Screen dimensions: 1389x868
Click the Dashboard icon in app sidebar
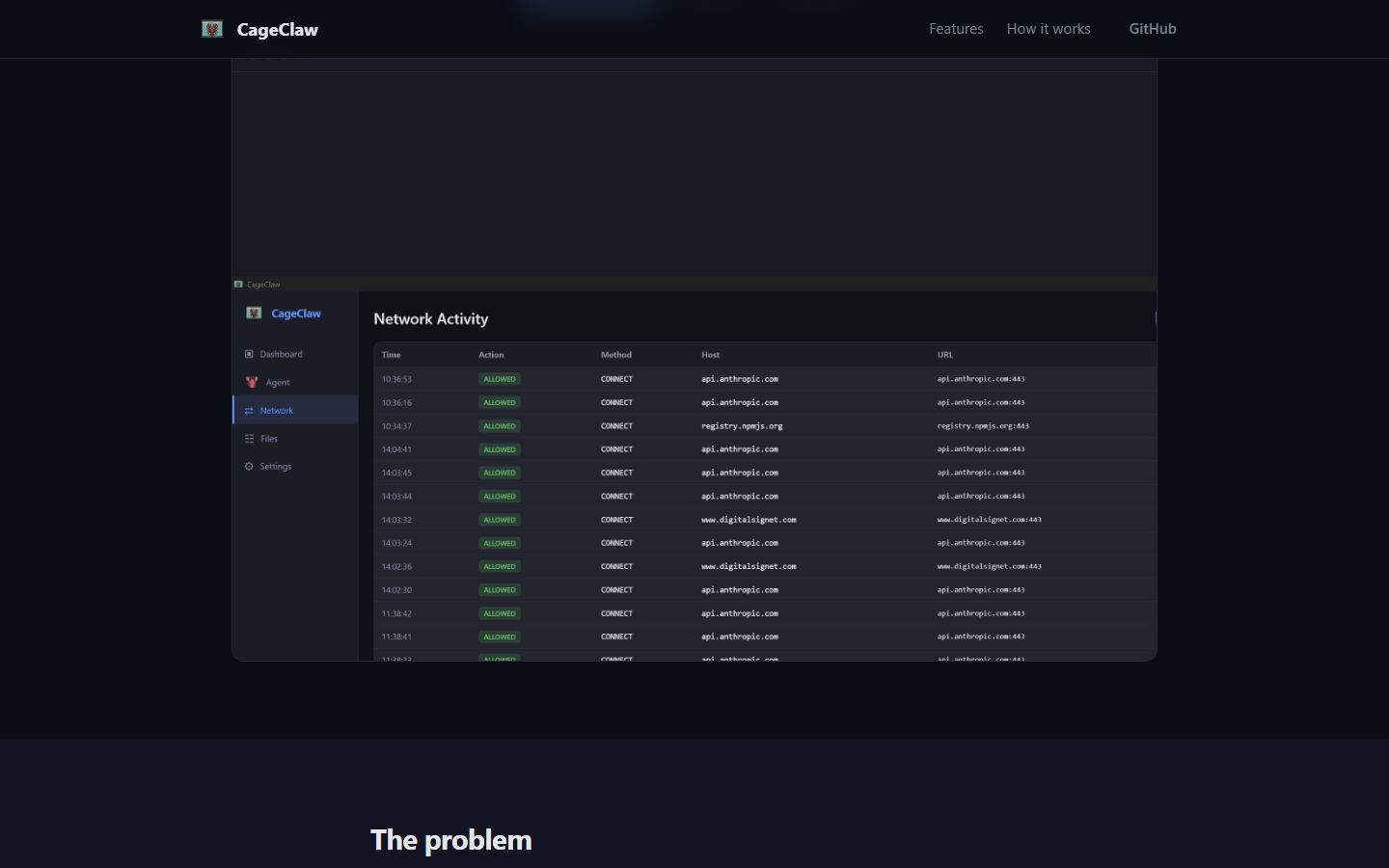pyautogui.click(x=249, y=354)
